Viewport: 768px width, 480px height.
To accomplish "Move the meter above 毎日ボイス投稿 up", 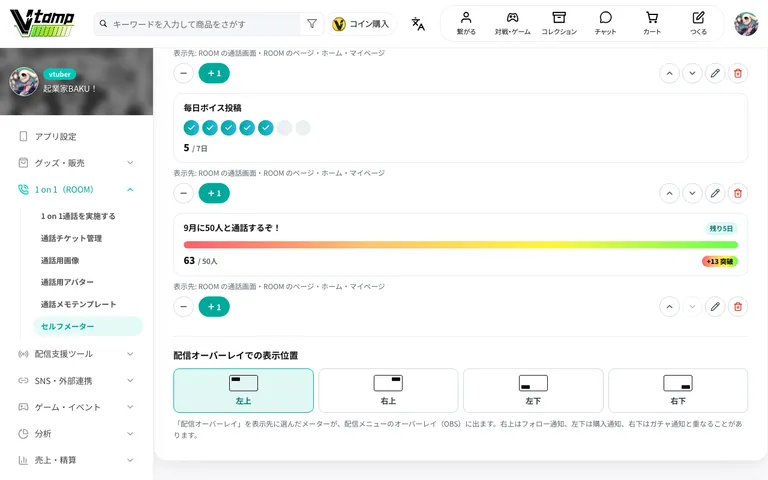I will (669, 73).
